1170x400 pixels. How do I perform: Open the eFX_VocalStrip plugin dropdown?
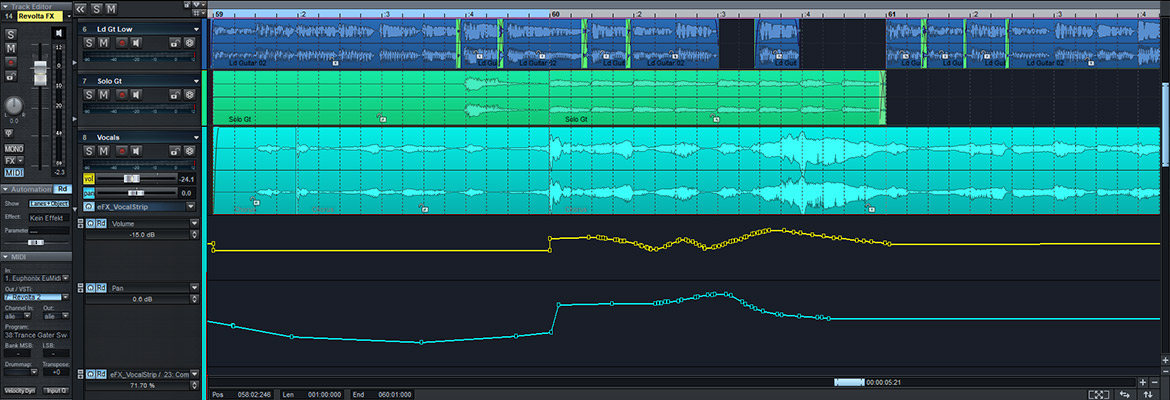[191, 206]
